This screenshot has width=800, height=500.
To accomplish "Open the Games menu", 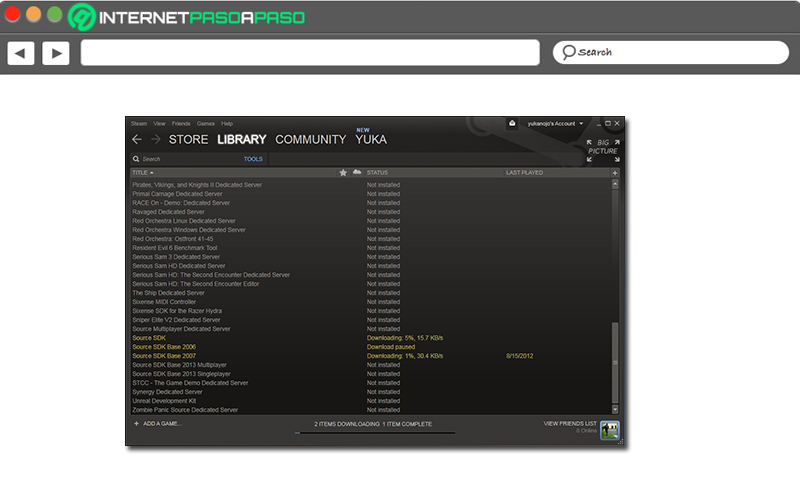I will pyautogui.click(x=206, y=123).
